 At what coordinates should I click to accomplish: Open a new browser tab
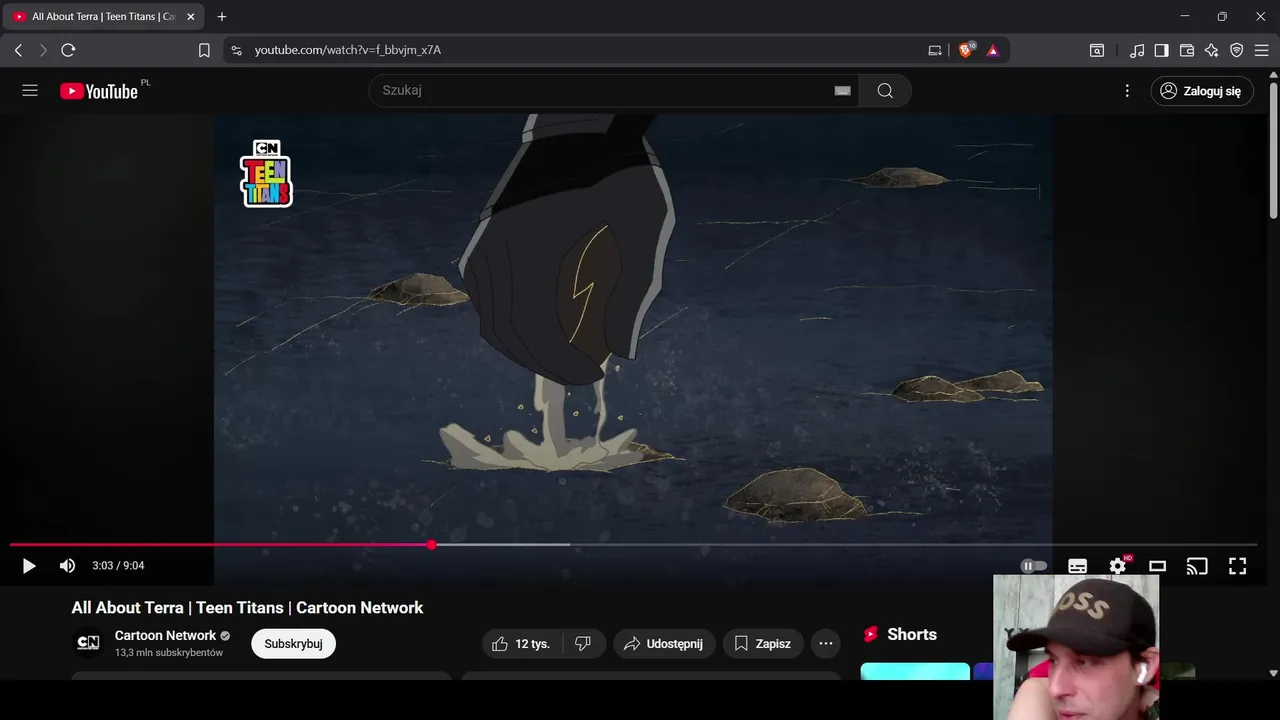click(222, 17)
